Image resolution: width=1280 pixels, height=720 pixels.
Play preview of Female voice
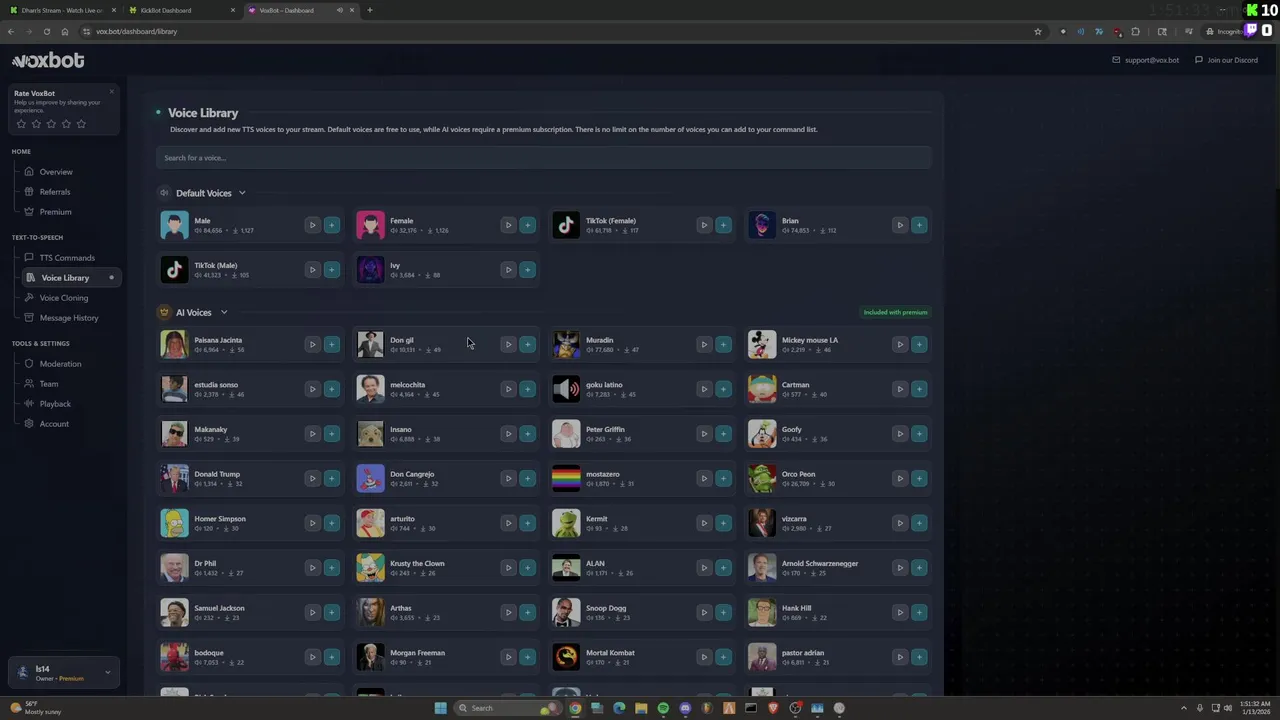coord(508,225)
